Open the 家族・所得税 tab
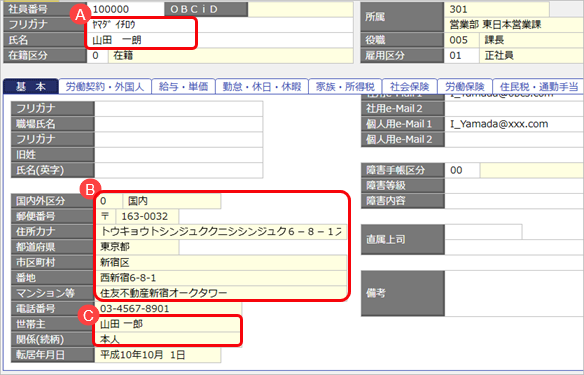 pos(345,86)
